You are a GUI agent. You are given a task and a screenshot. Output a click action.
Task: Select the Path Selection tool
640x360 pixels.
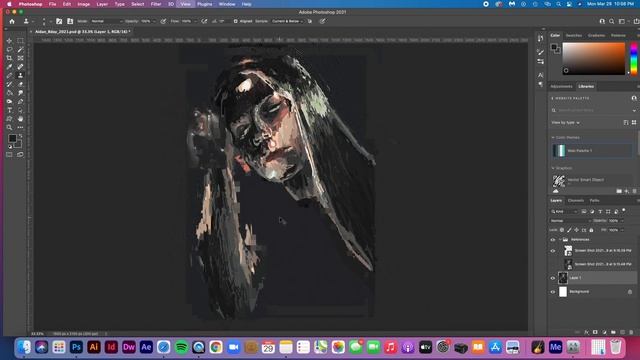20,111
